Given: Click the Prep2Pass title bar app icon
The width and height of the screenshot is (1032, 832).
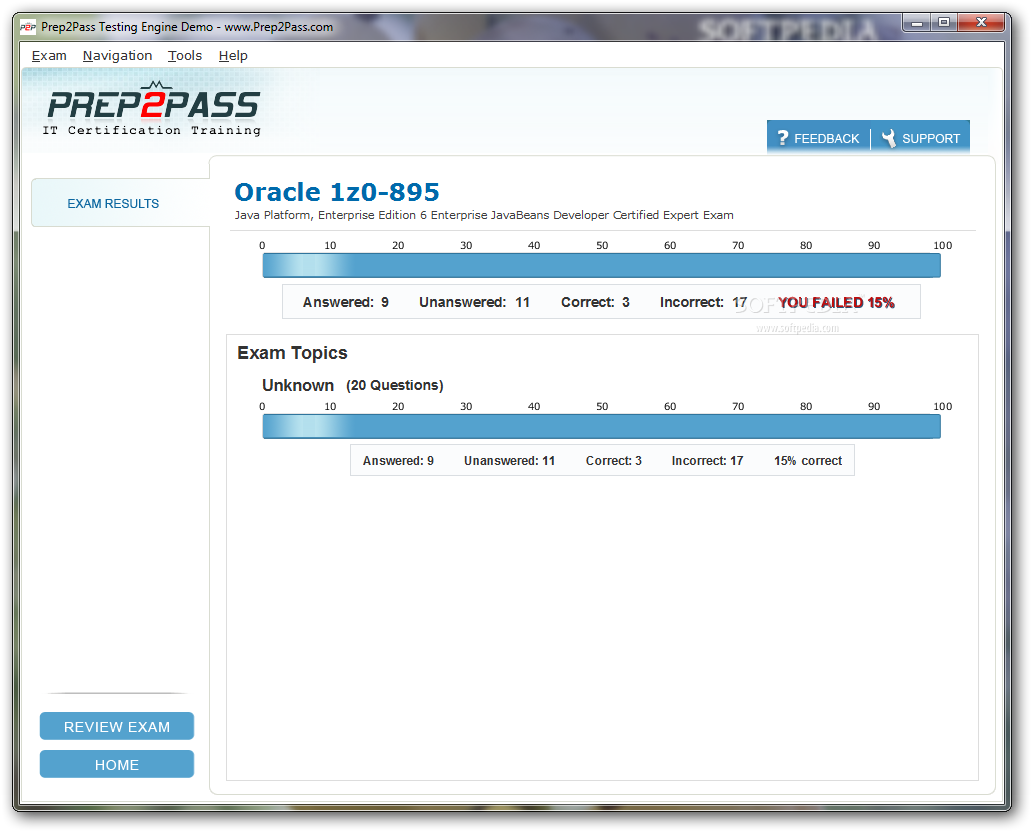Looking at the screenshot, I should [28, 27].
